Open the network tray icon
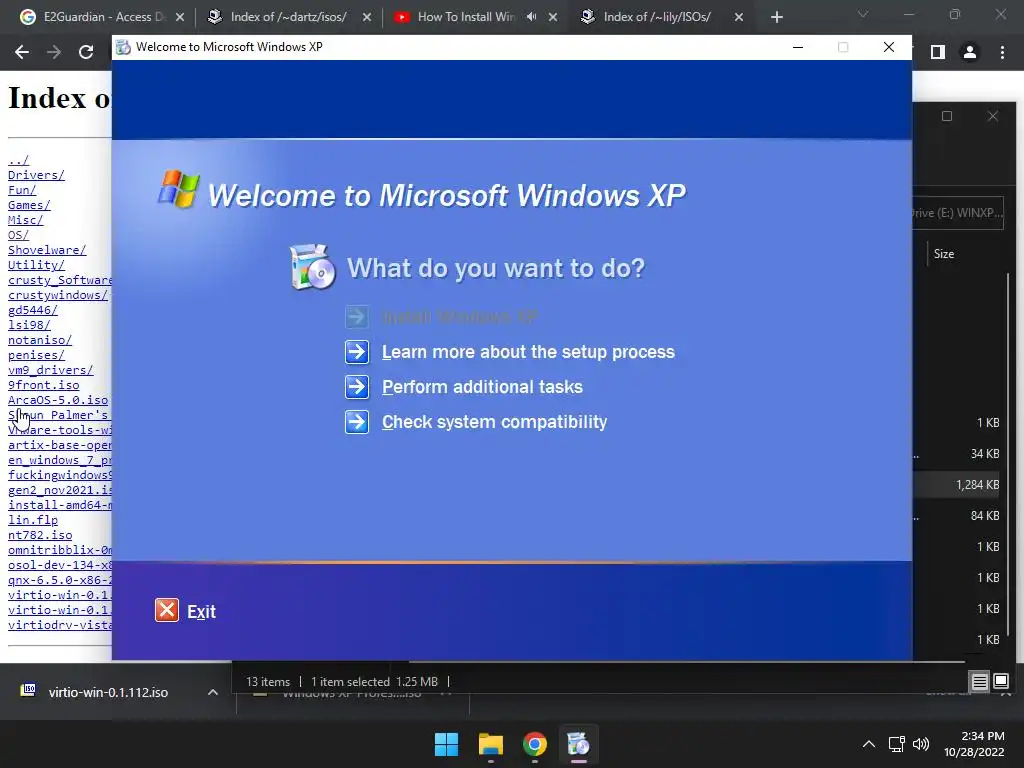 [897, 744]
